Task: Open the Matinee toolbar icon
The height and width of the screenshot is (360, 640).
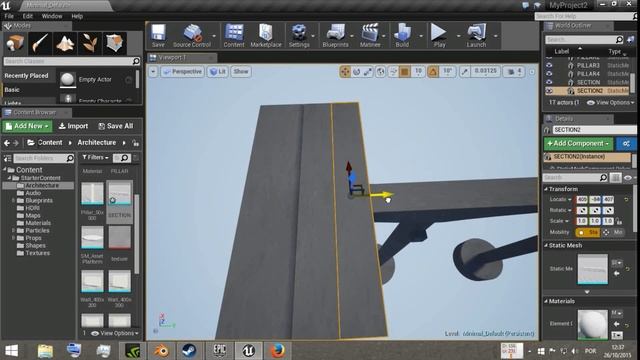Action: pos(370,36)
